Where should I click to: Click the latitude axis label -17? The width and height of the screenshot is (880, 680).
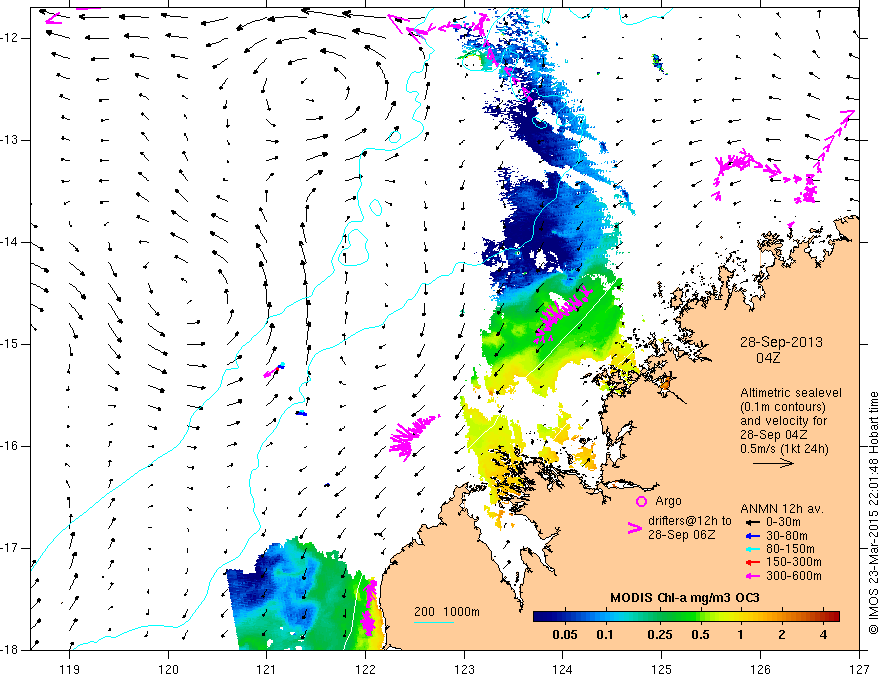[x=11, y=548]
